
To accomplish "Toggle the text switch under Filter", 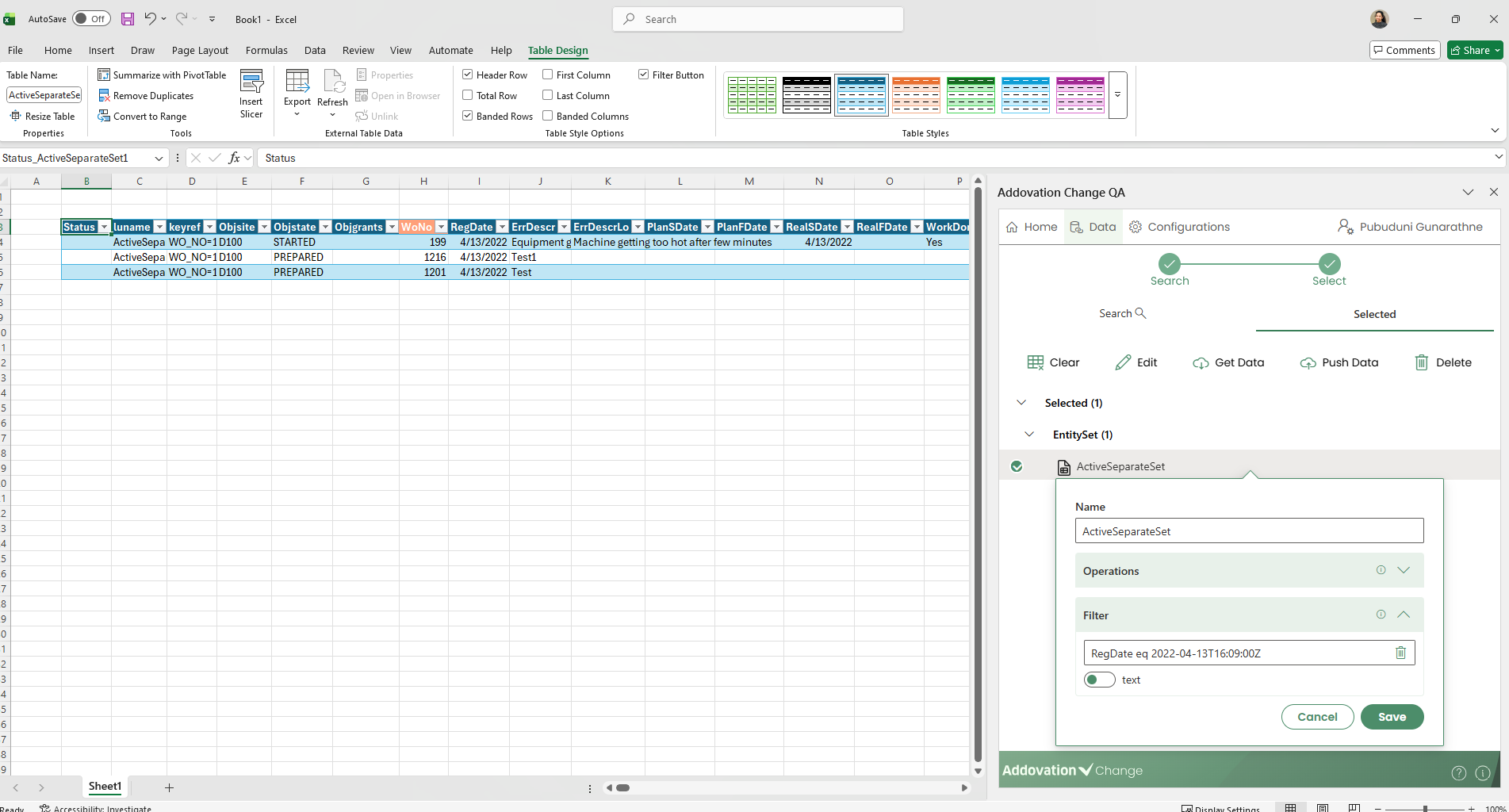I will pos(1099,680).
